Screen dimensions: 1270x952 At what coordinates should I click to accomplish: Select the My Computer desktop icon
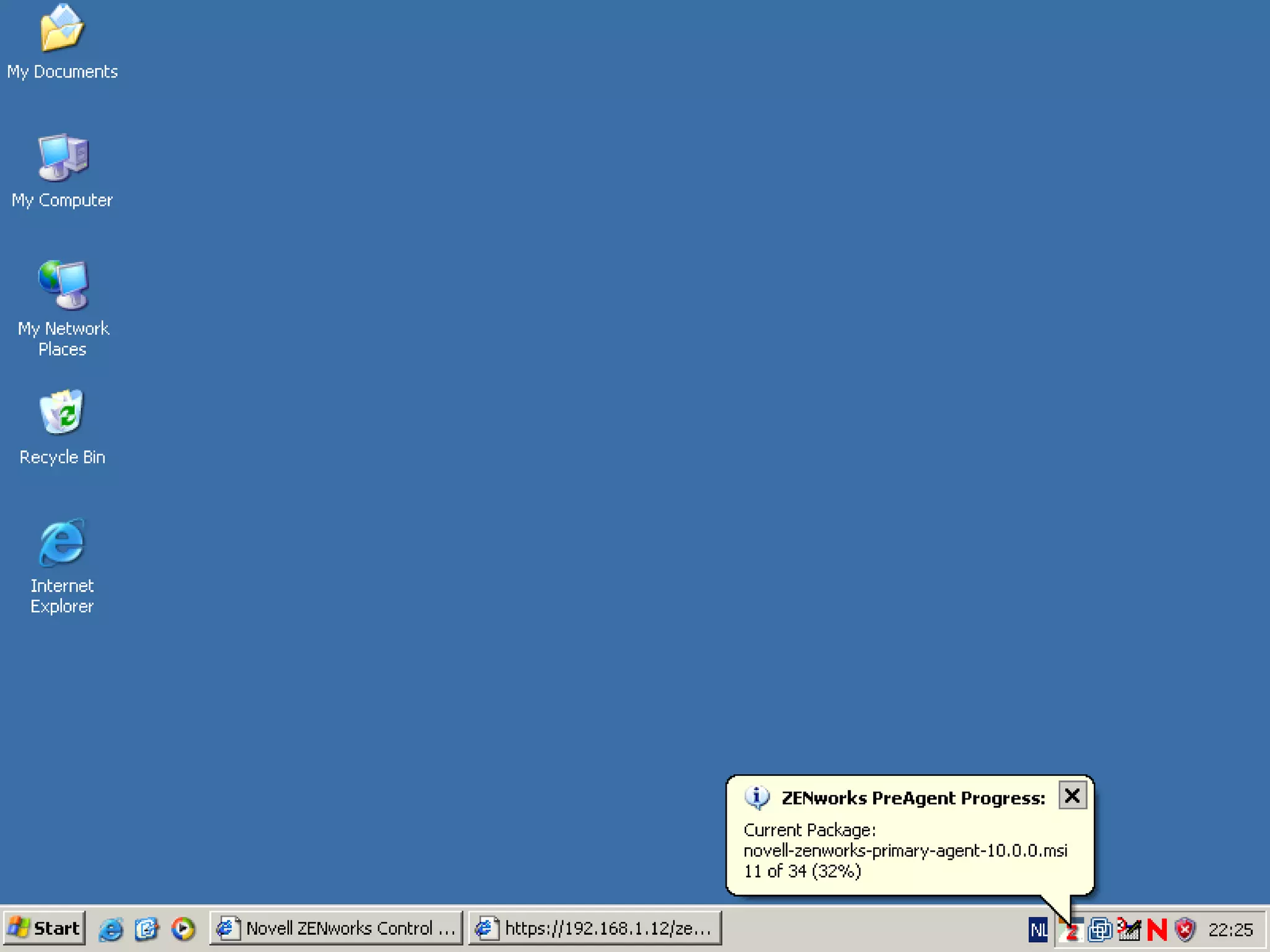click(62, 158)
